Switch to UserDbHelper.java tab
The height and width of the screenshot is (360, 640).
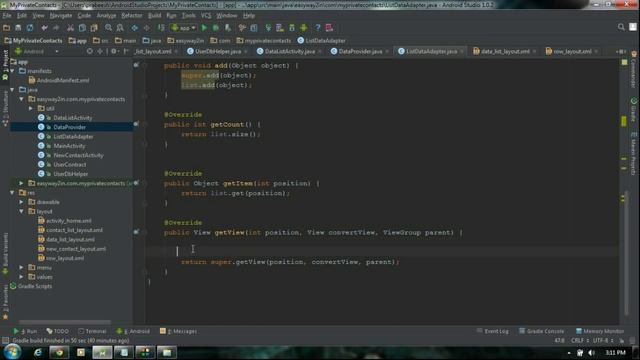point(218,51)
